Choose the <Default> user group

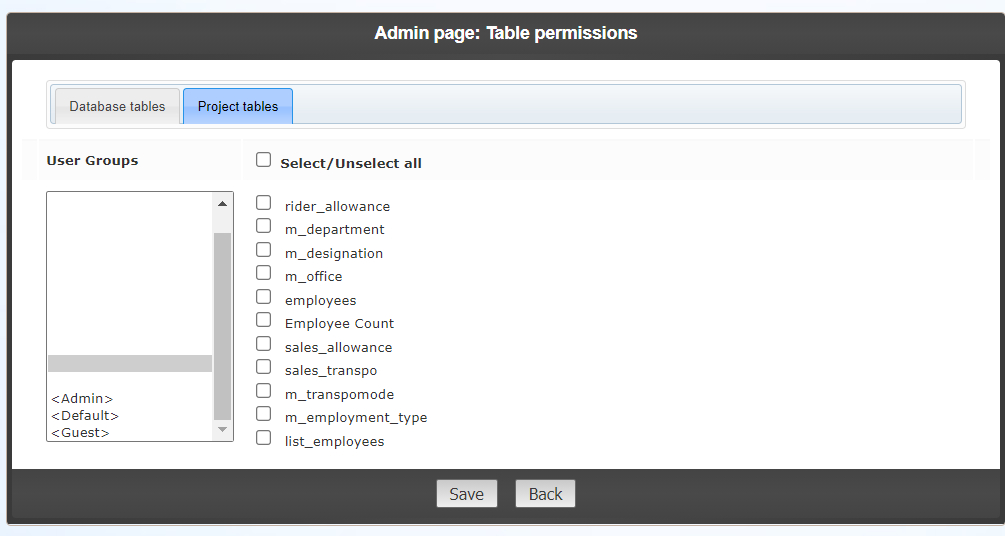pyautogui.click(x=85, y=415)
